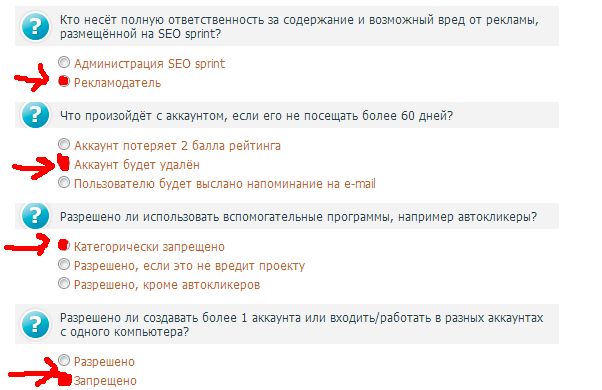Image resolution: width=602 pixels, height=390 pixels.
Task: Select radio "Пользователю будет выслано напоминание на e-mail"
Action: coord(64,182)
